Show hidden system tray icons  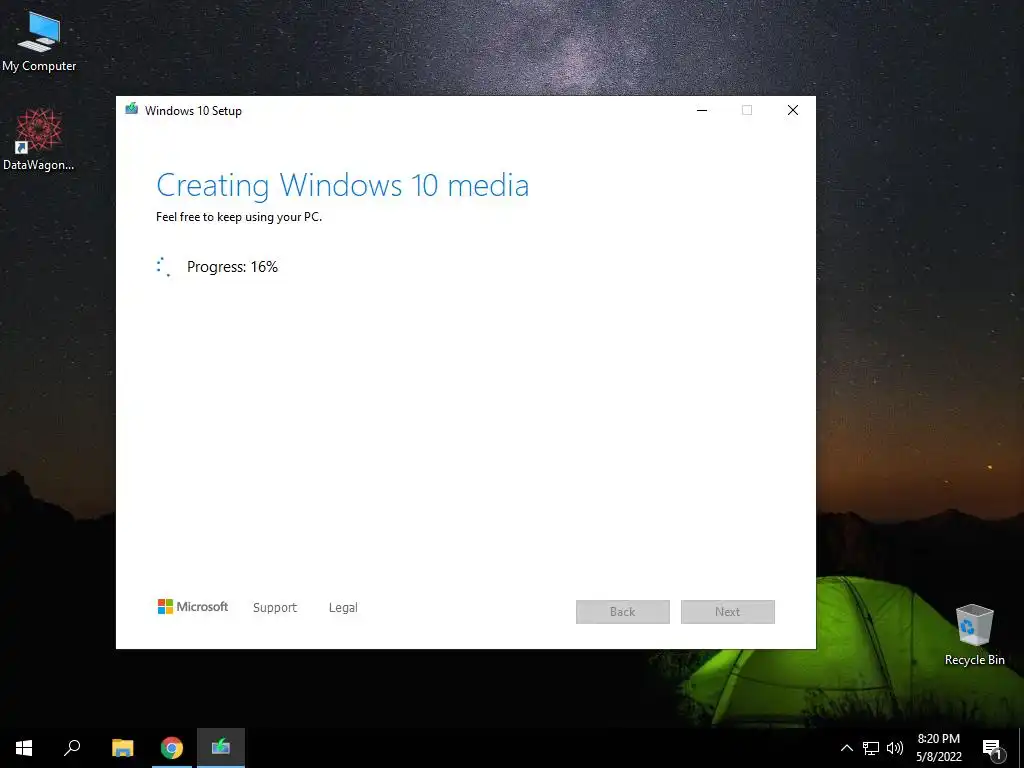click(x=846, y=748)
